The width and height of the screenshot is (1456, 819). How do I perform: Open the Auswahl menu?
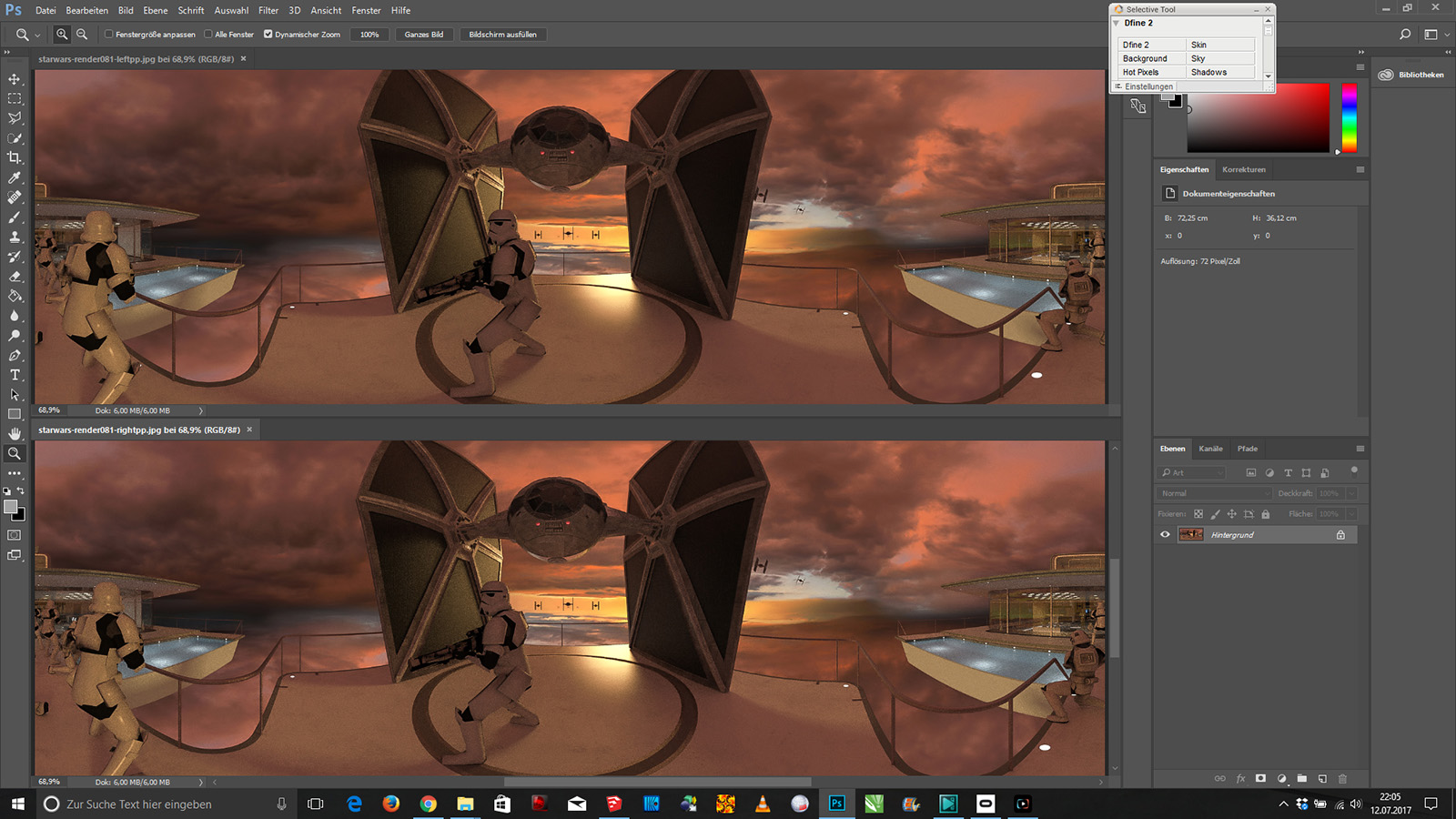pyautogui.click(x=231, y=10)
